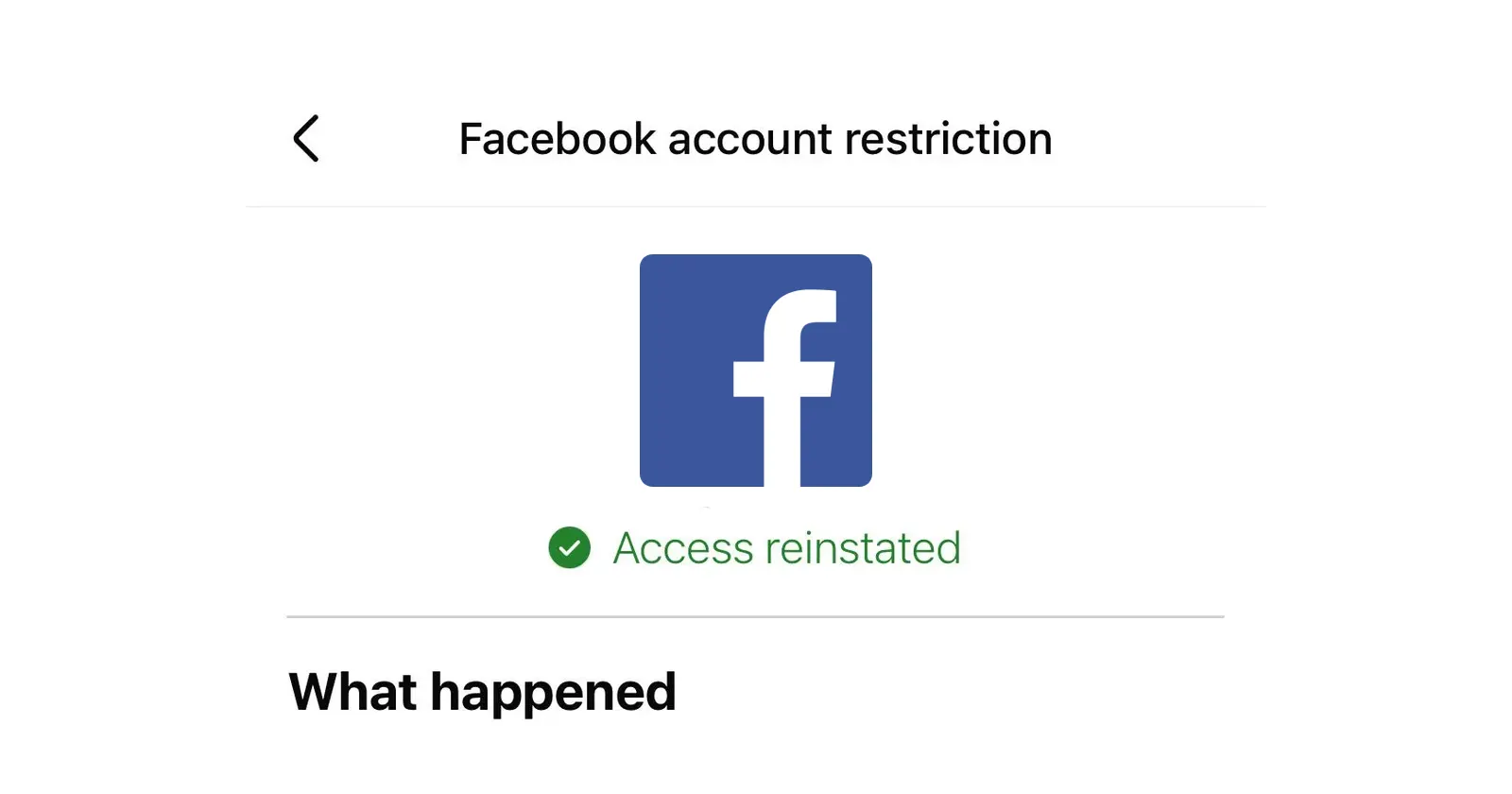Click the "What happened" heading

pos(482,692)
